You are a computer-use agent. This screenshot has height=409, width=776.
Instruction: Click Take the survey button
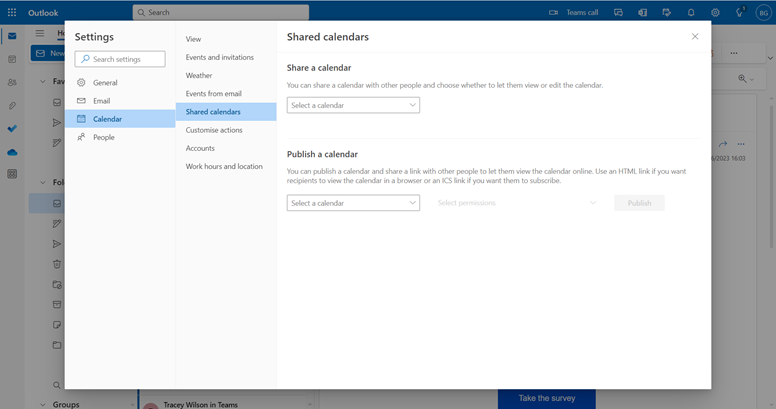pyautogui.click(x=546, y=398)
